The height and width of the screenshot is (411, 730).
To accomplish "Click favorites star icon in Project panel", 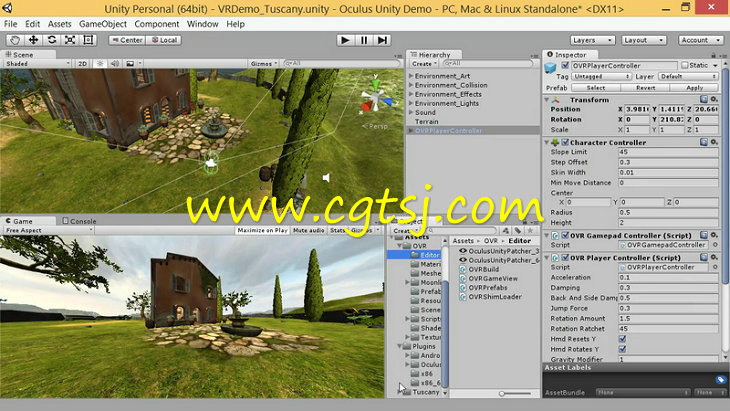I will pos(530,230).
